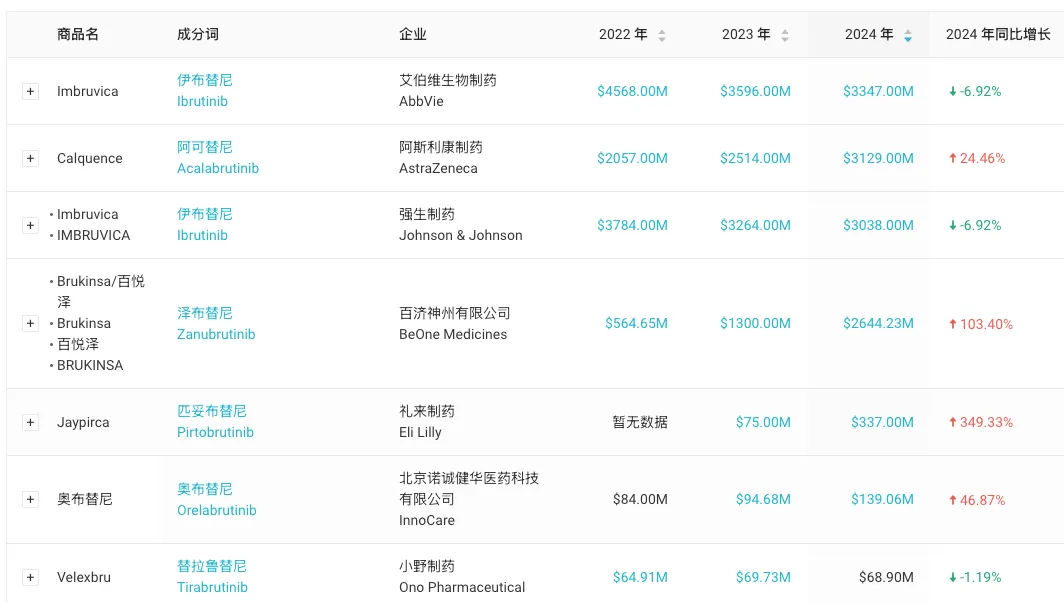Expand the Brukinsa row plus icon
Viewport: 1064px width, 603px height.
click(x=30, y=323)
